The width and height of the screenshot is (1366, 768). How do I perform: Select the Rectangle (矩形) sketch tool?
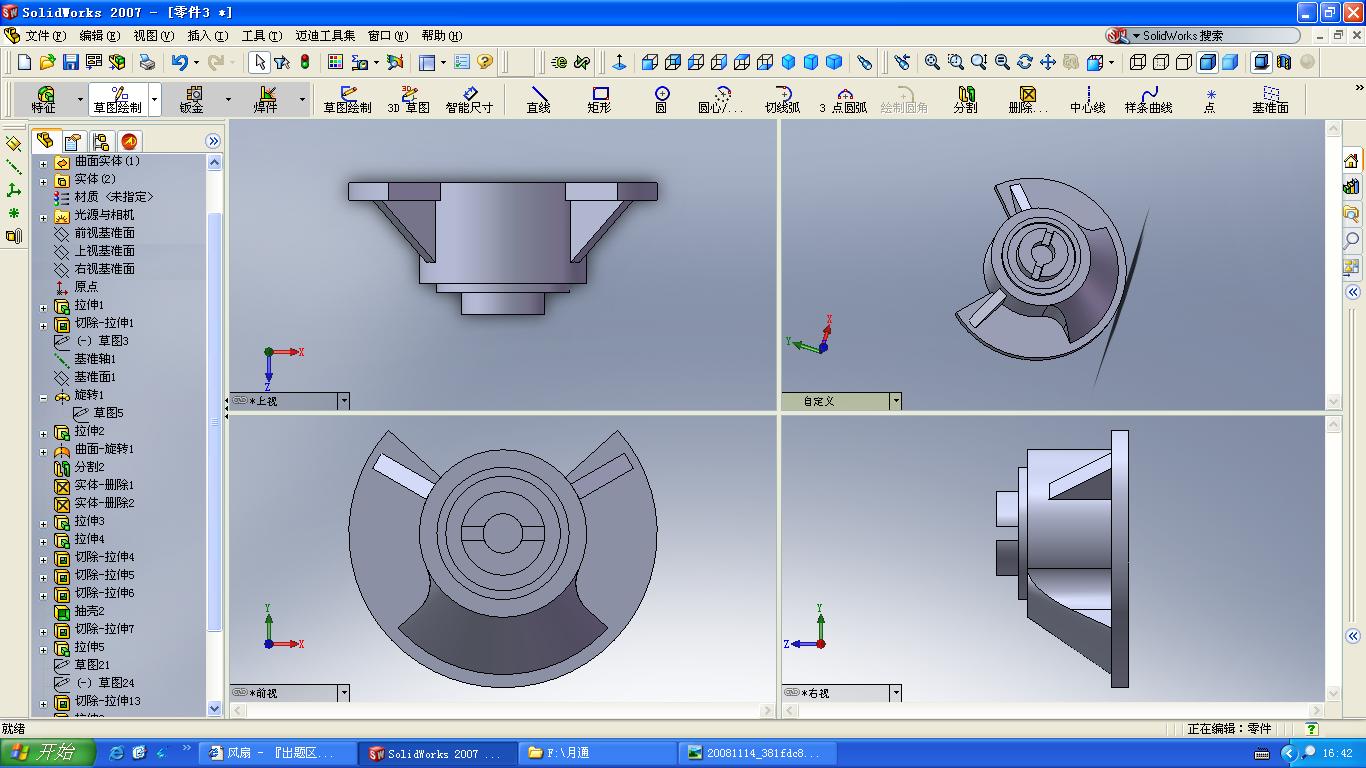(599, 99)
